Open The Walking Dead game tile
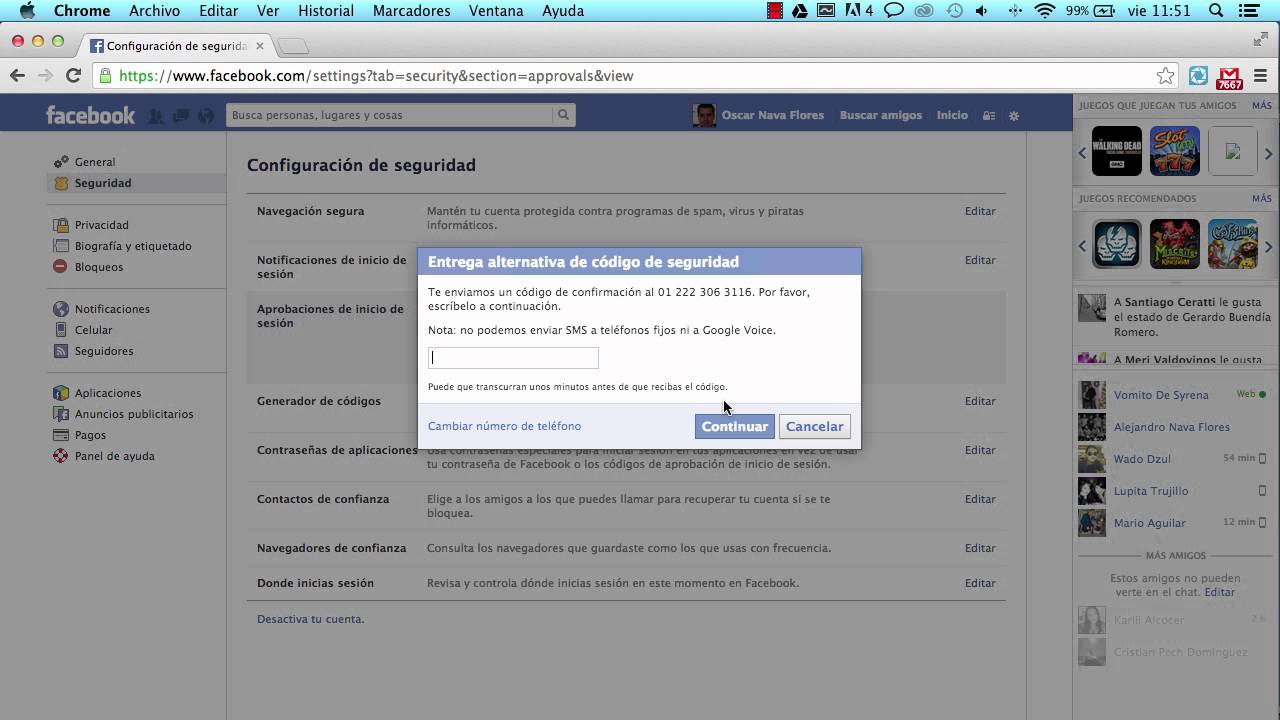The width and height of the screenshot is (1280, 720). click(x=1117, y=152)
